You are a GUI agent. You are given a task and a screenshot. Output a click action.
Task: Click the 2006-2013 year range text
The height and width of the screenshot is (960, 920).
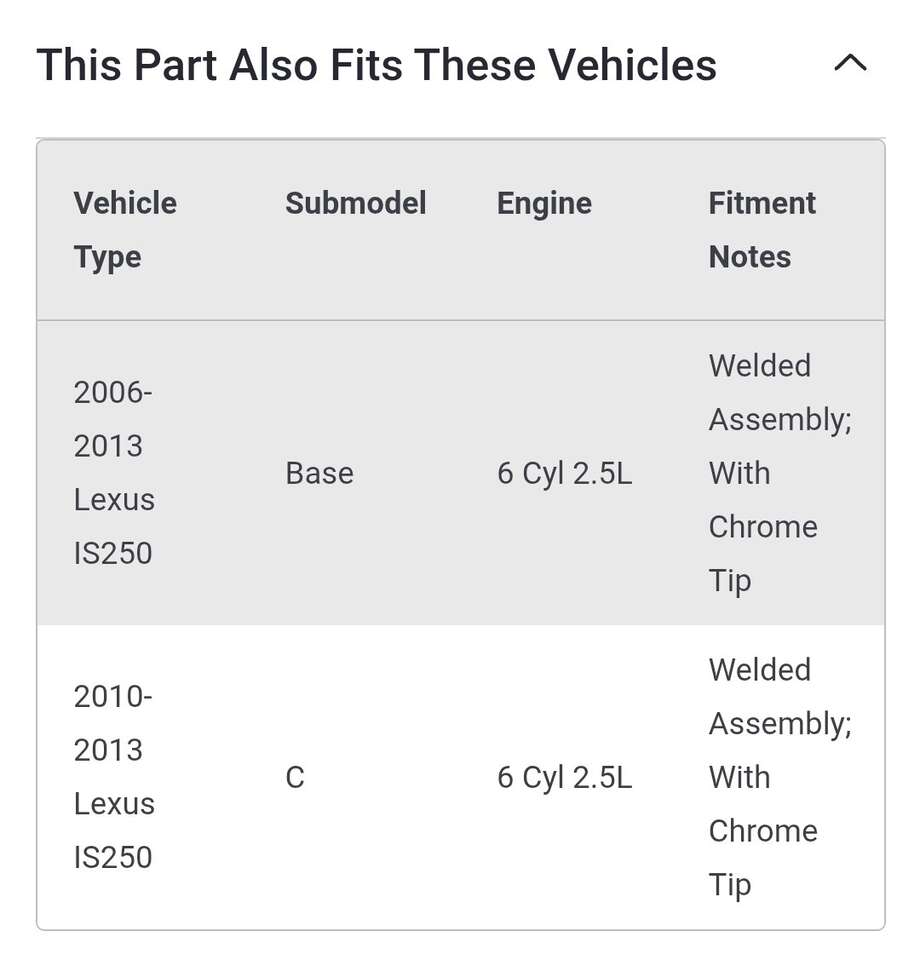pyautogui.click(x=112, y=419)
